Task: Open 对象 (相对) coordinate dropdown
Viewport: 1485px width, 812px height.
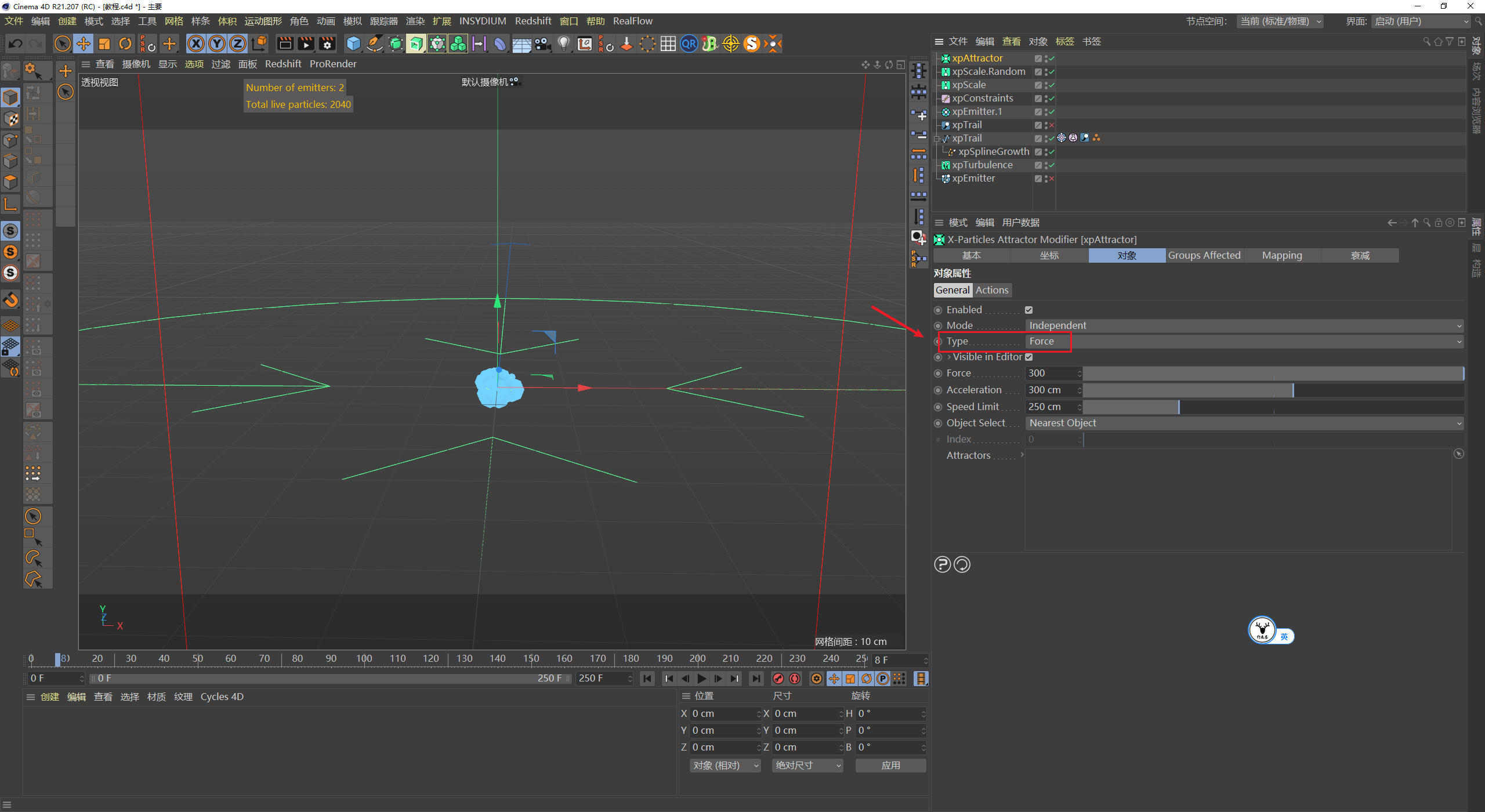Action: [x=725, y=766]
